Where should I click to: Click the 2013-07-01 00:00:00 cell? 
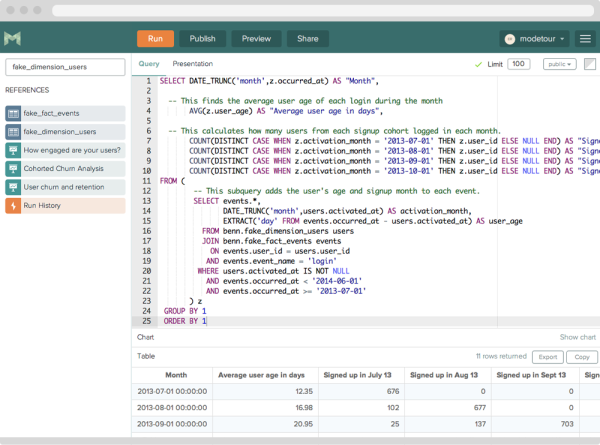point(172,391)
